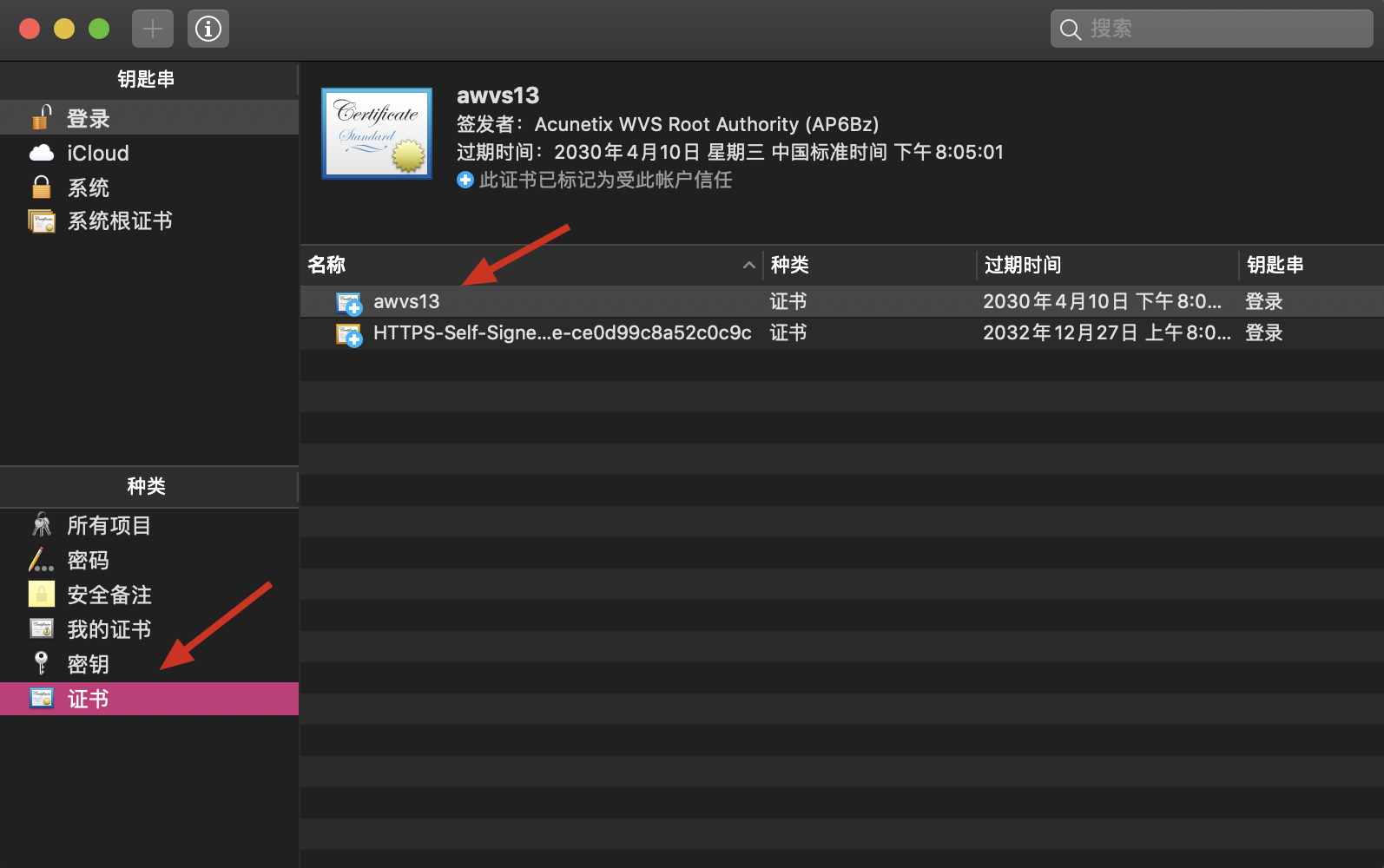Open the info toolbar button
1384x868 pixels.
point(208,29)
